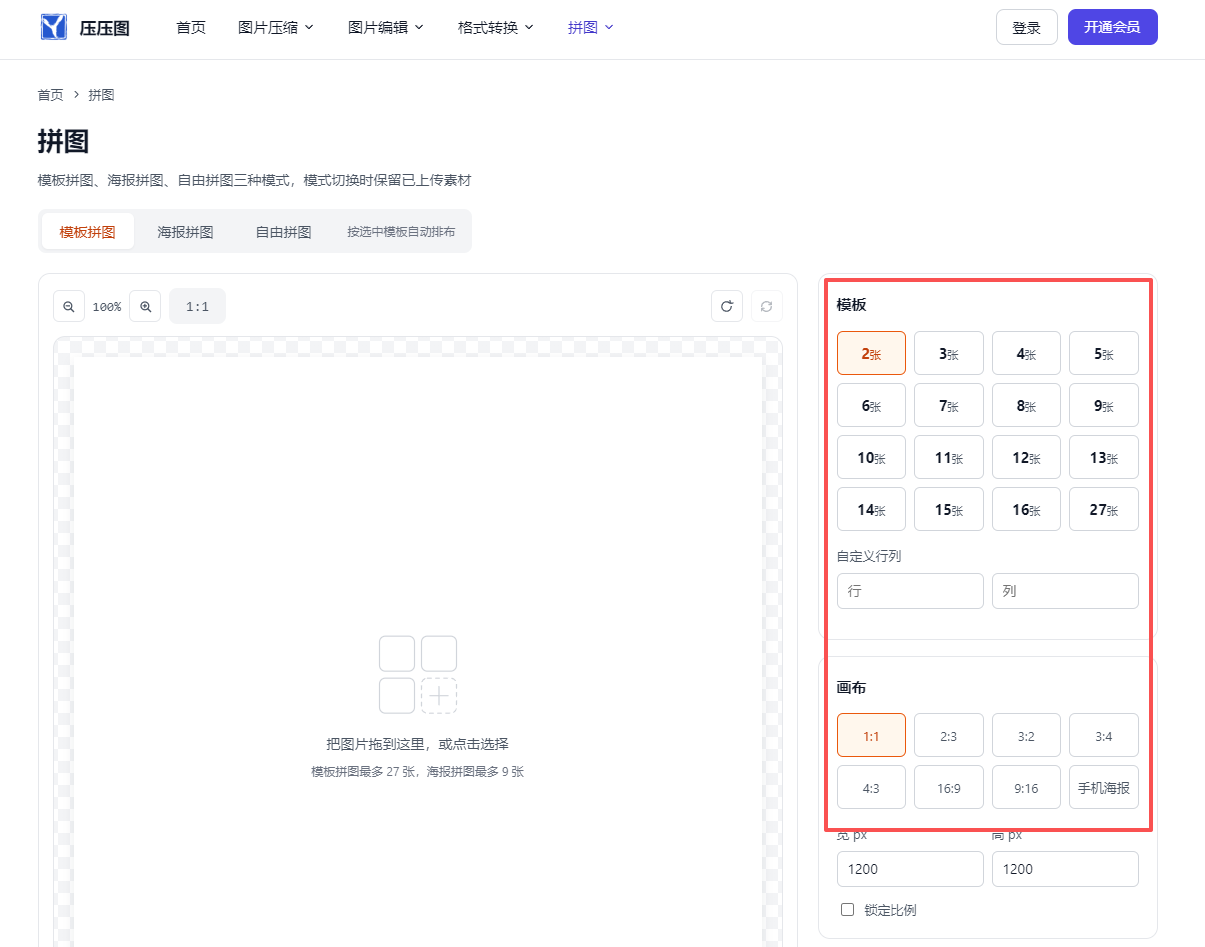Choose the 手机海报 canvas preset
Screen dimensions: 1205x947
pos(1104,787)
